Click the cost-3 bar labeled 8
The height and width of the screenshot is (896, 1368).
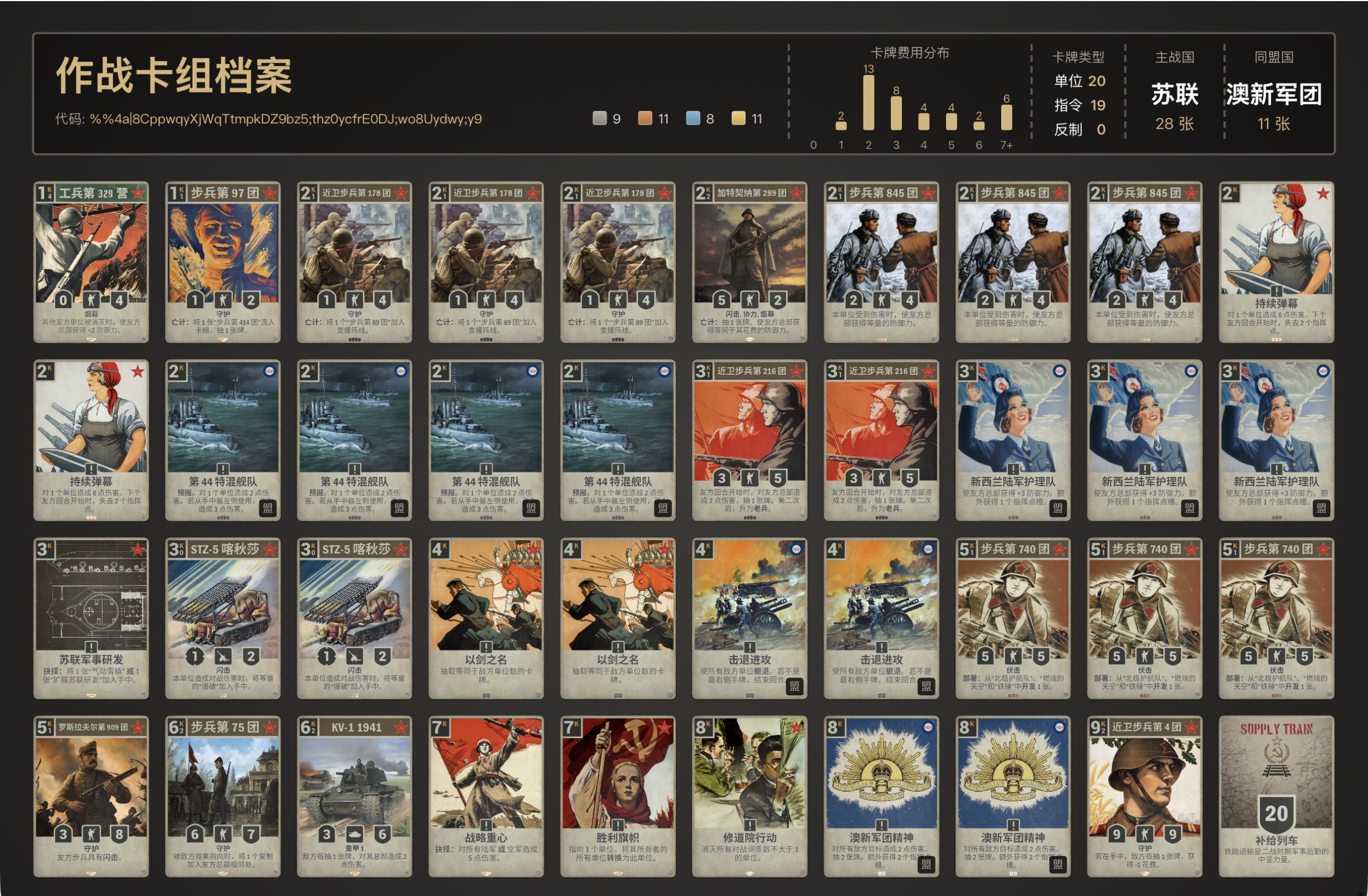click(896, 112)
